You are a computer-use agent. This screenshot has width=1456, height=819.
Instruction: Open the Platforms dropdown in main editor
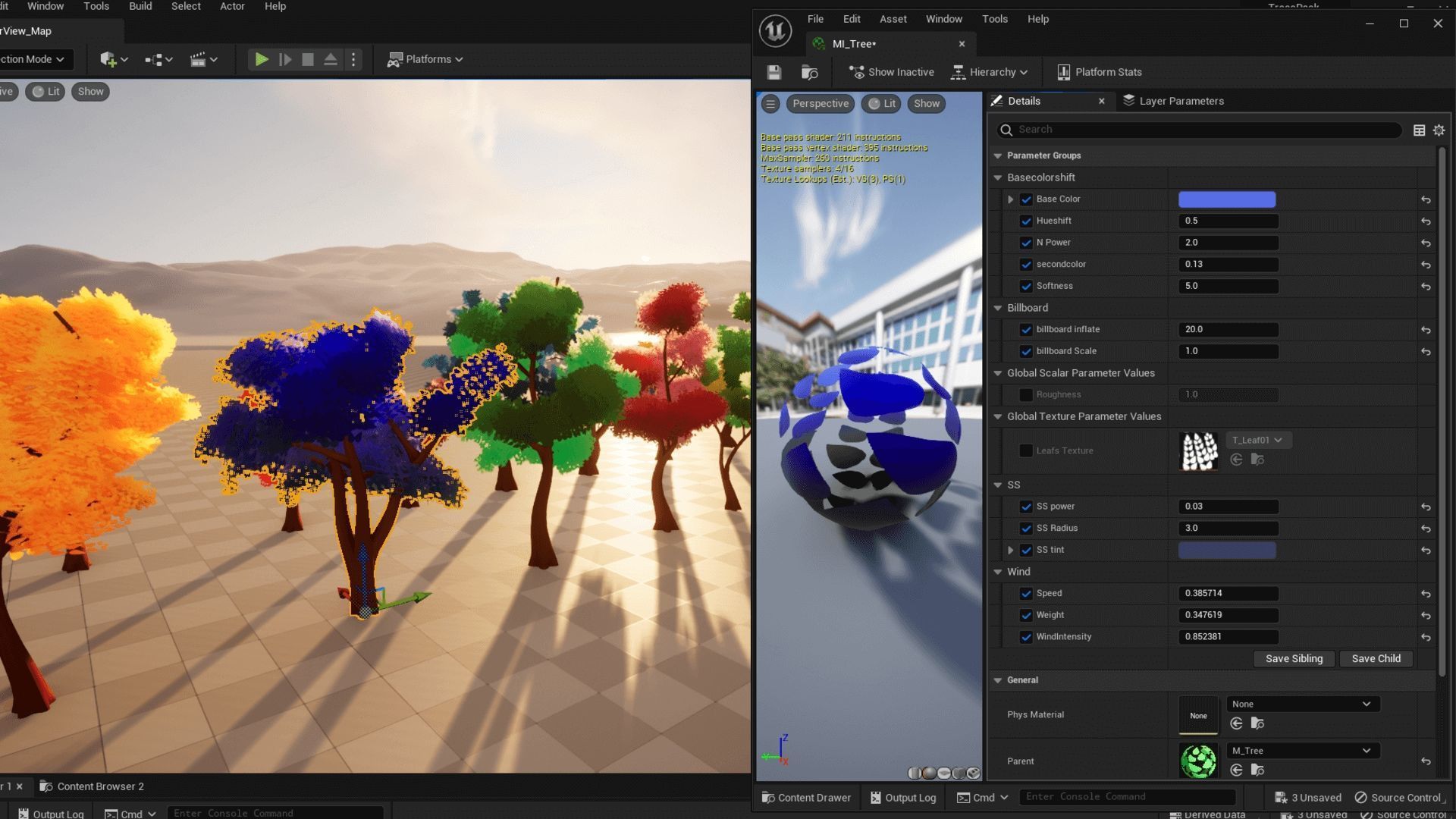click(x=425, y=59)
